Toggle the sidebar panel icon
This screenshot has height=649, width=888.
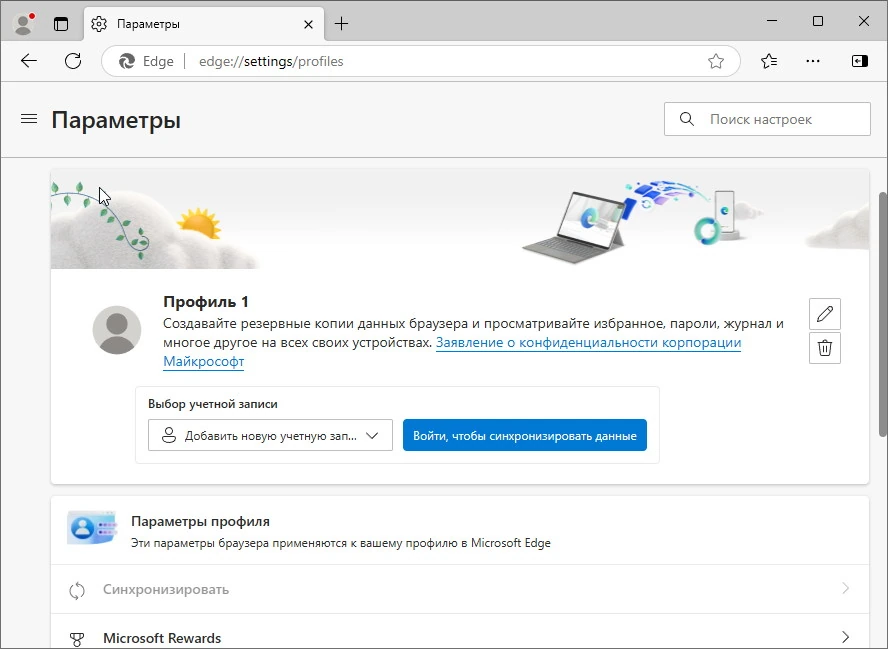click(860, 61)
